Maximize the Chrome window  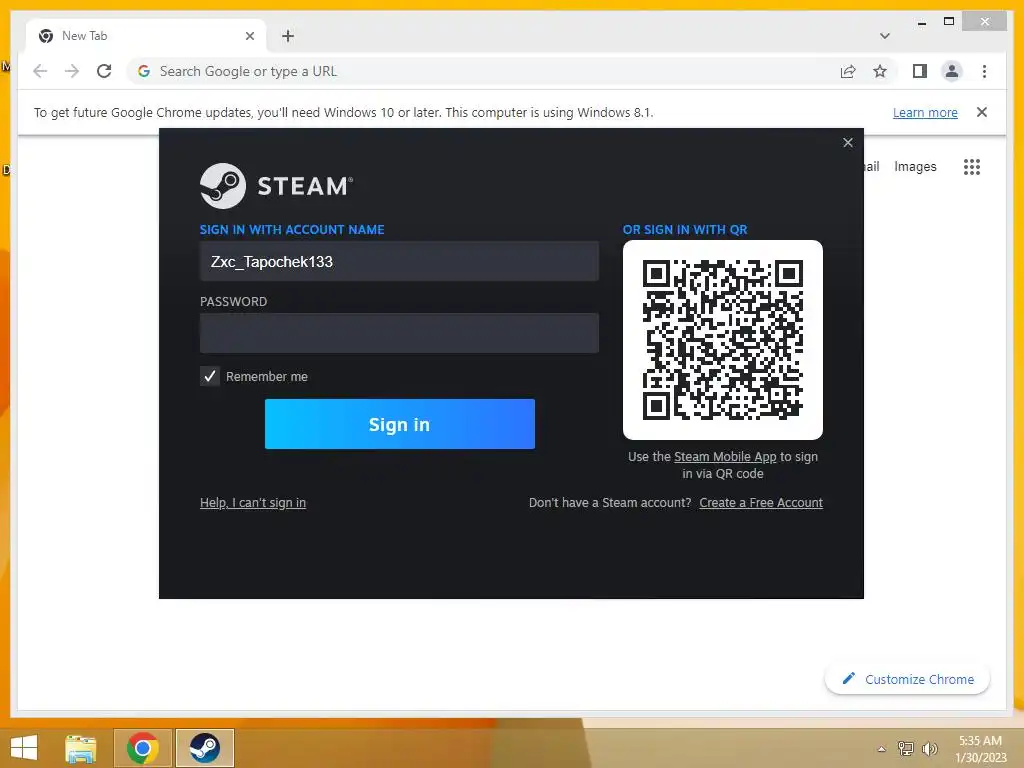click(x=949, y=22)
